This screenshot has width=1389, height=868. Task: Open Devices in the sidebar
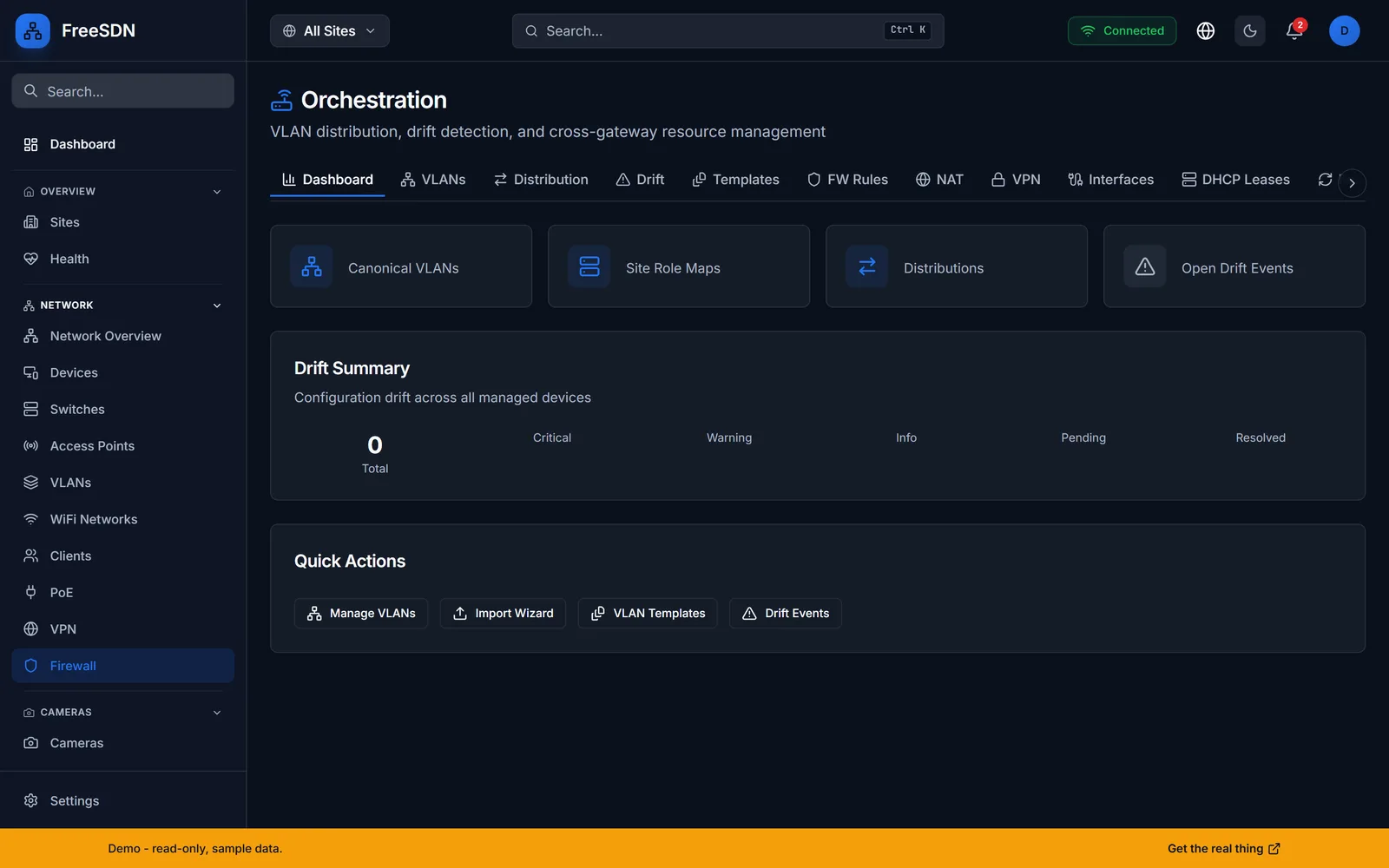(x=122, y=372)
